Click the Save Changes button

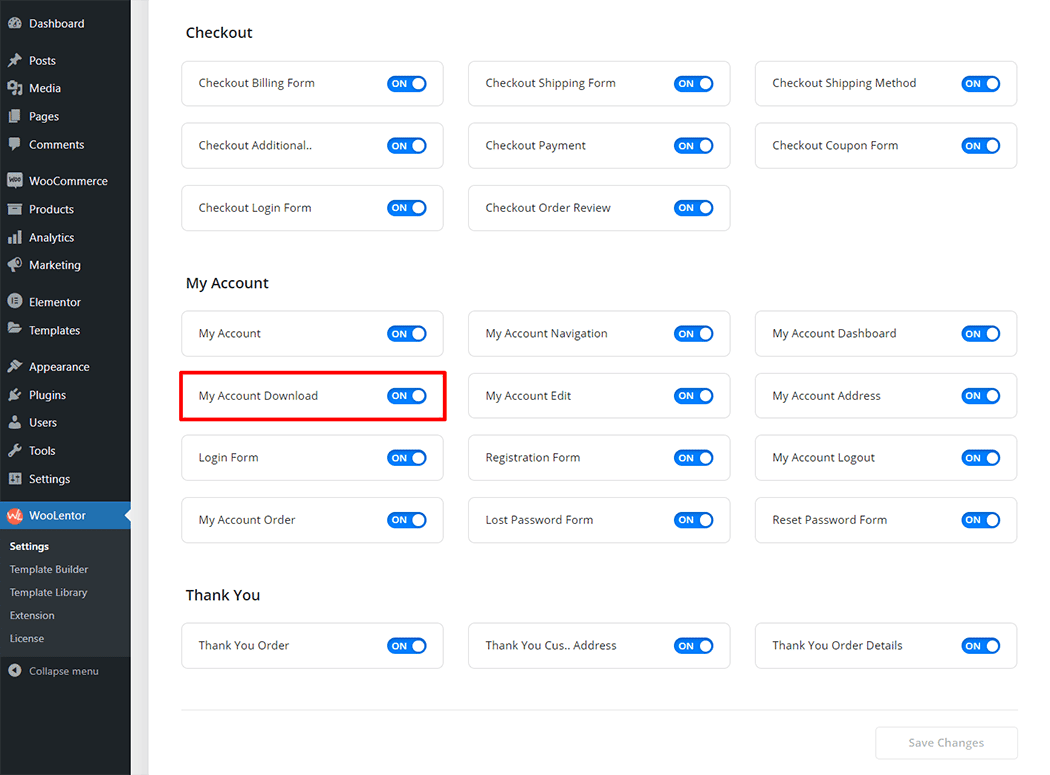(946, 743)
